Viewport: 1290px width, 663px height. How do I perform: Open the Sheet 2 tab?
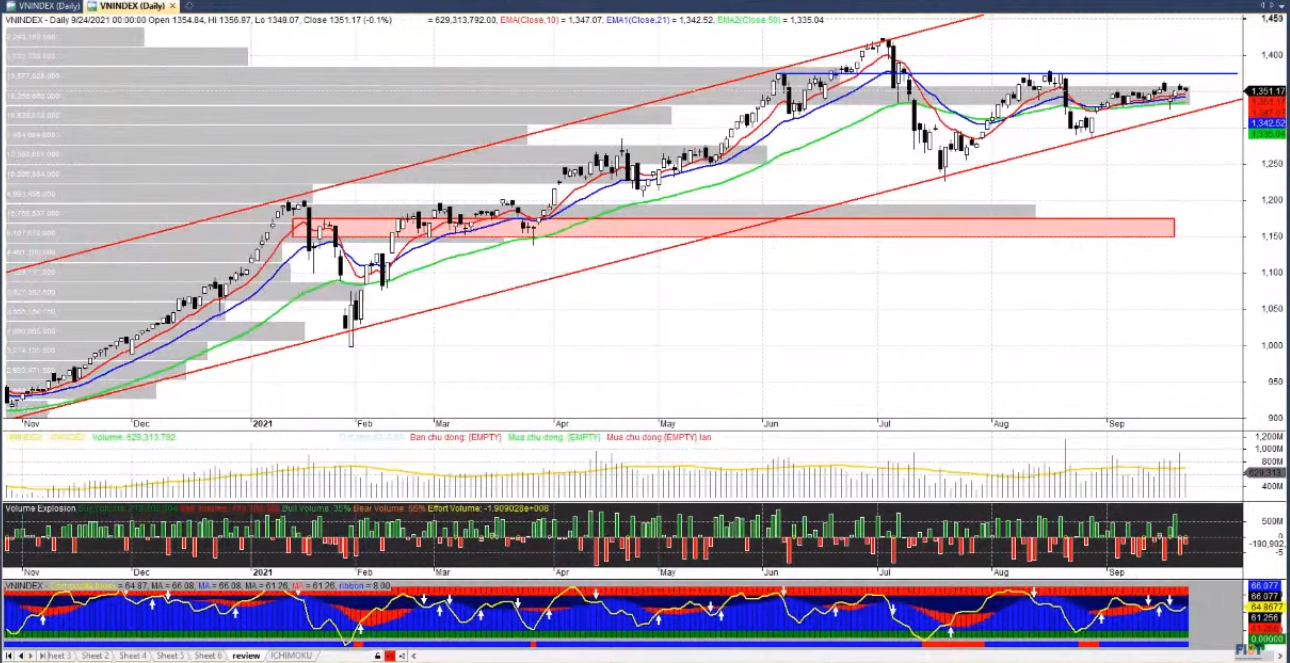pos(95,656)
